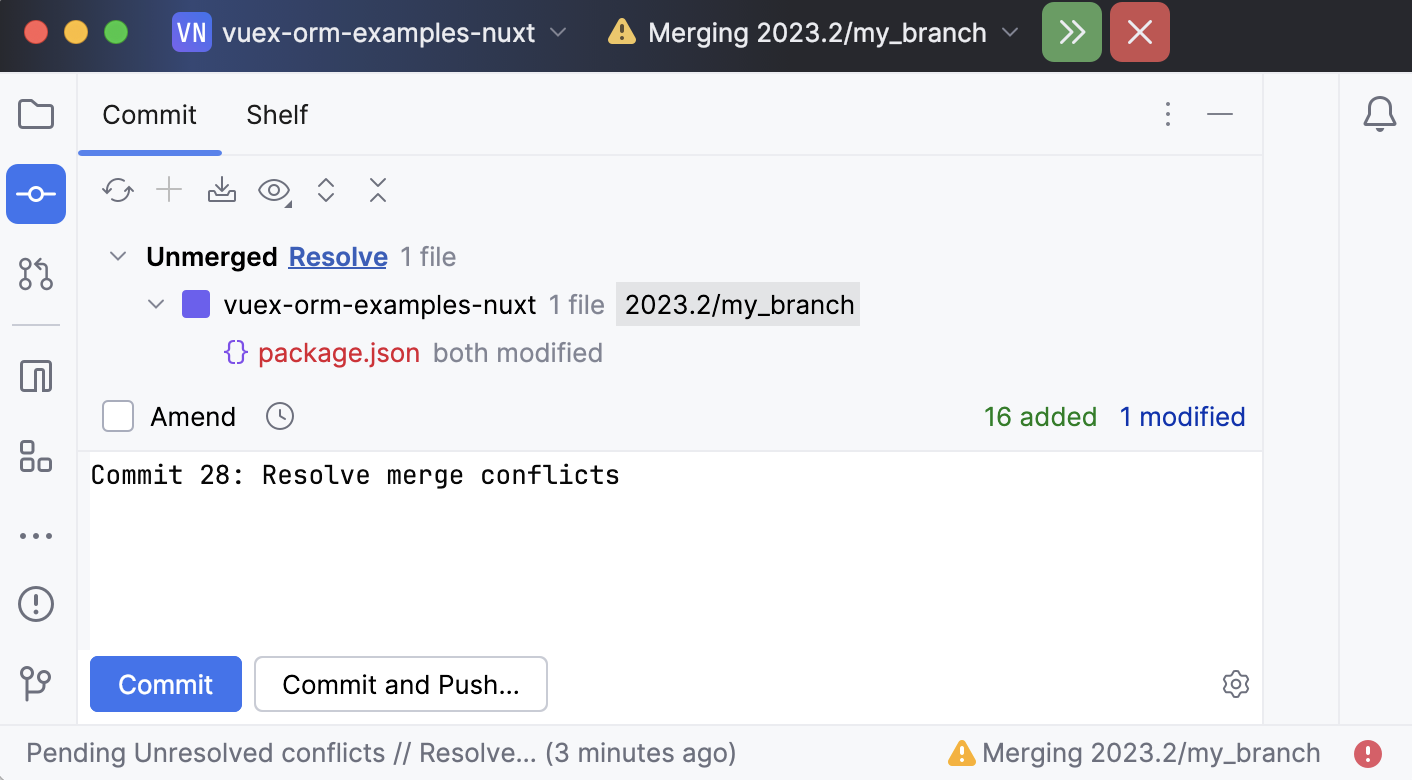This screenshot has width=1412, height=780.
Task: Select the eye icon to change view options
Action: click(x=272, y=190)
